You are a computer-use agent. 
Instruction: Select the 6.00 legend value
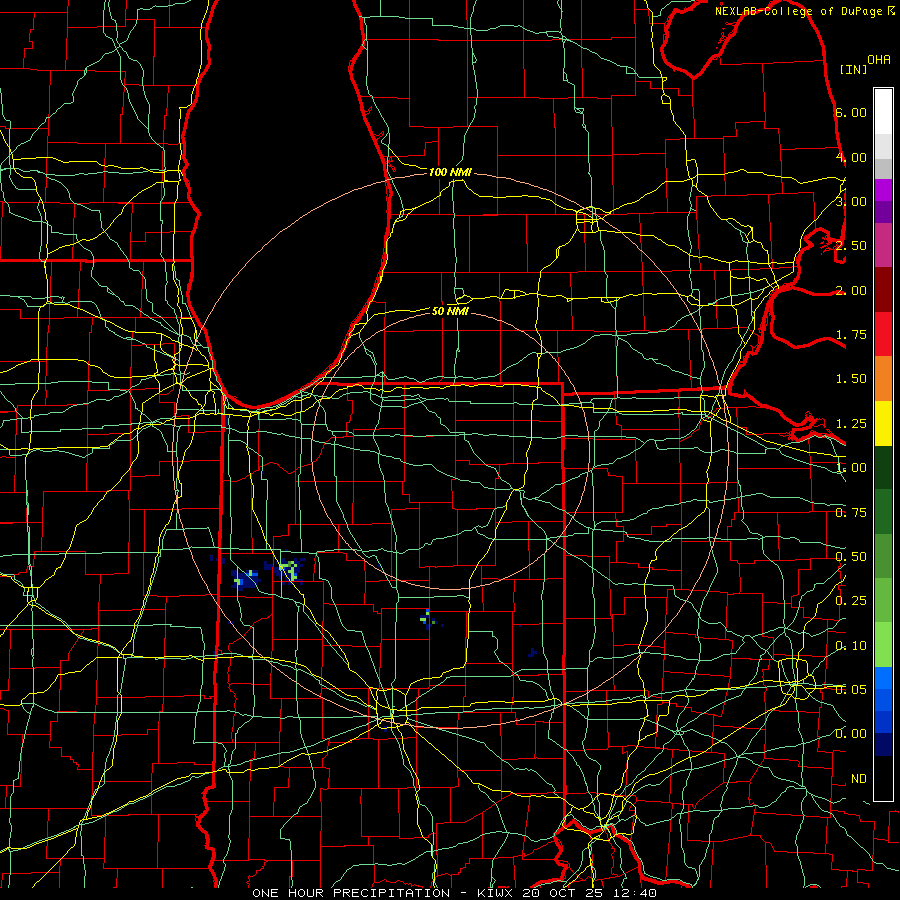tap(851, 112)
